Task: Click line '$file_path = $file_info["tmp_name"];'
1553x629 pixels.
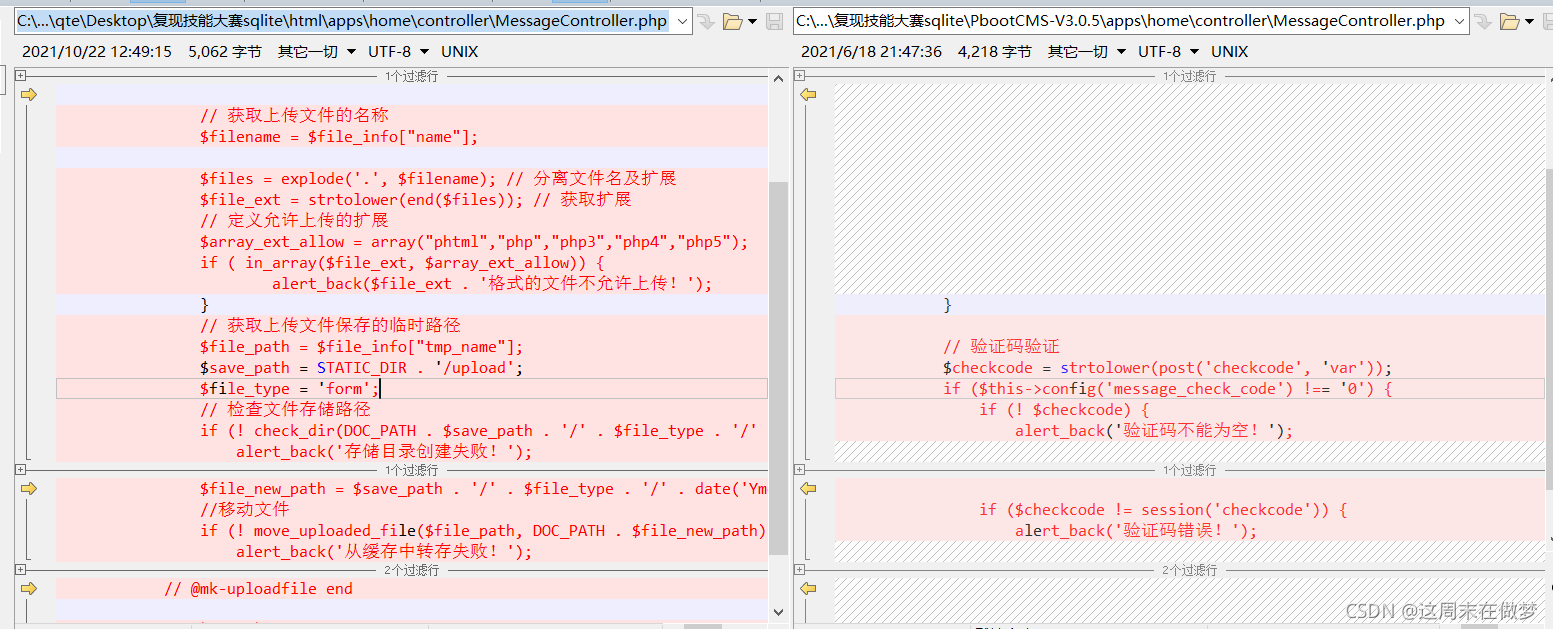Action: (362, 347)
